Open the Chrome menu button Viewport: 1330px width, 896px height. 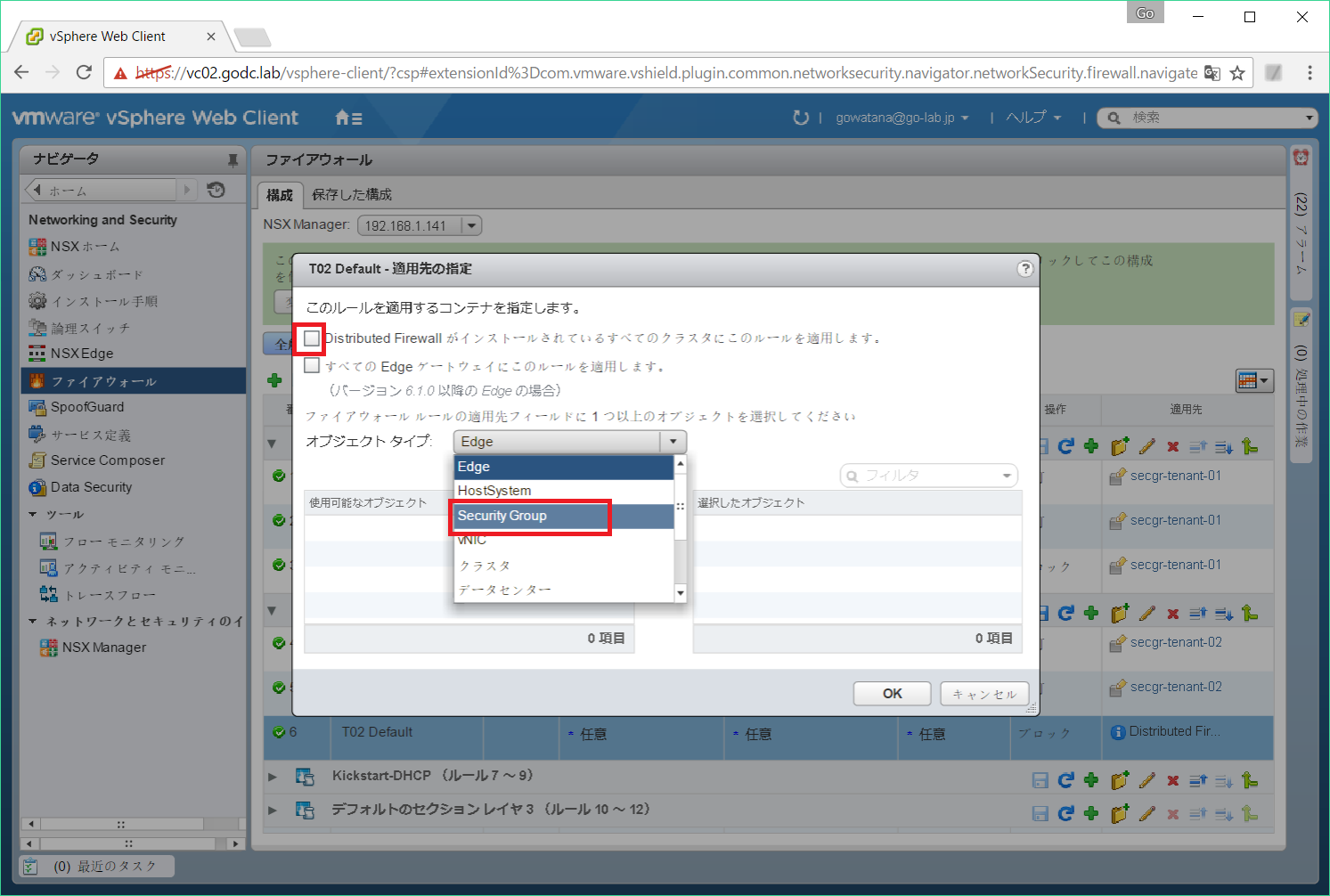coord(1310,73)
